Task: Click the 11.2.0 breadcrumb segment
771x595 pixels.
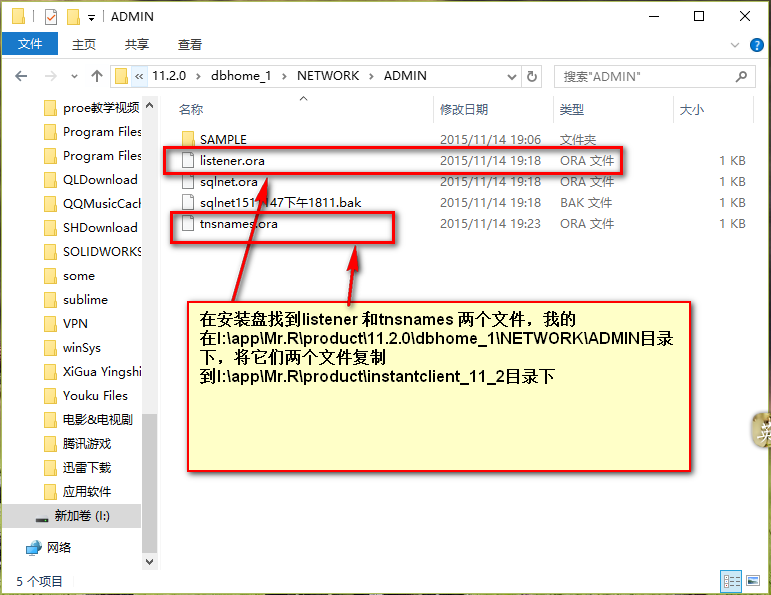Action: (x=169, y=76)
